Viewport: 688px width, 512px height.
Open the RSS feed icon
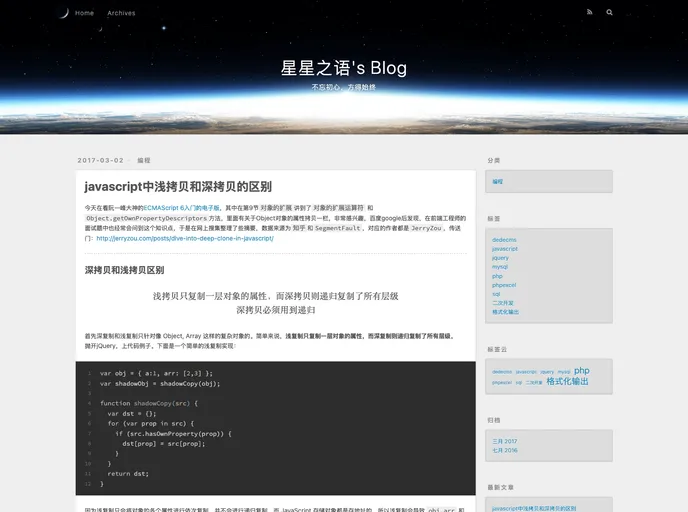coord(589,12)
